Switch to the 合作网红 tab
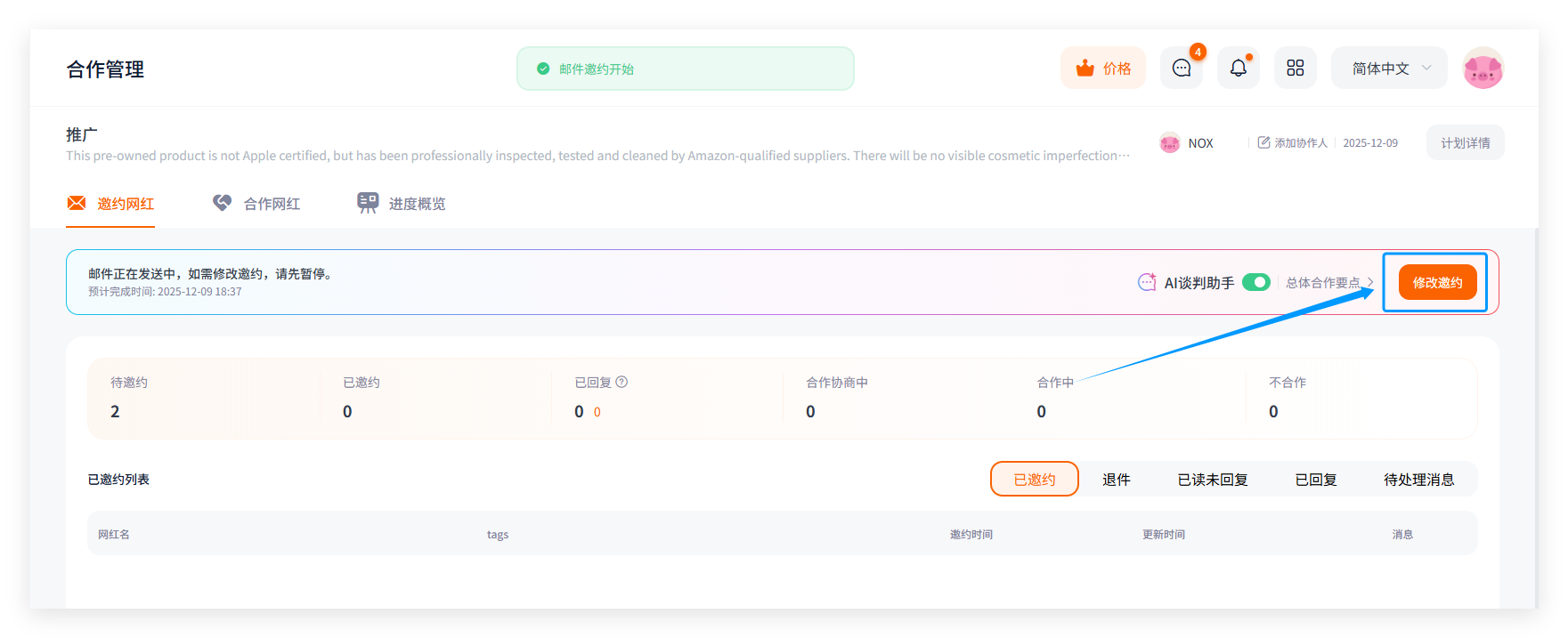Viewport: 1568px width, 638px height. (x=256, y=204)
